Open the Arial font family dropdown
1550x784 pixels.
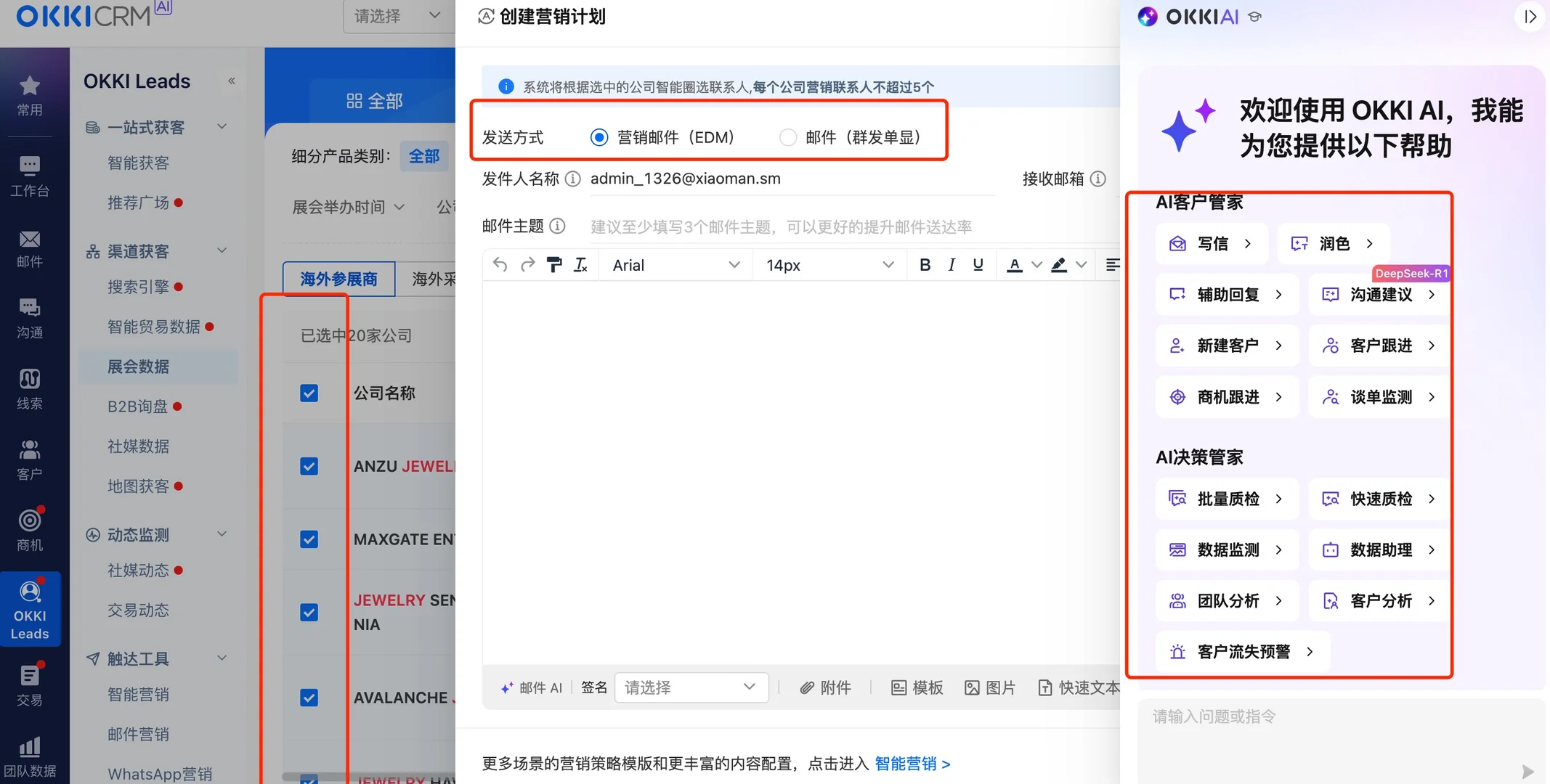point(674,264)
